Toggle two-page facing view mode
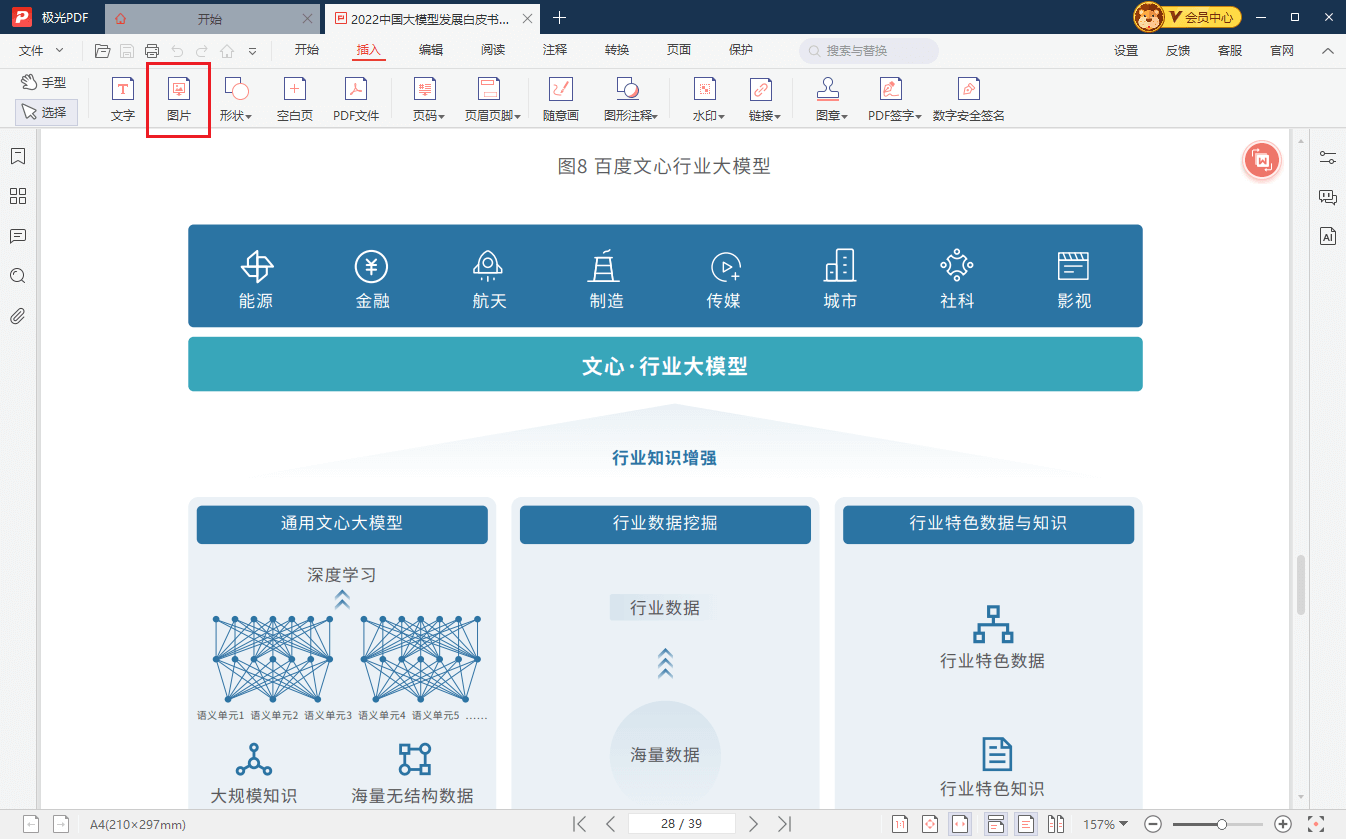 (1056, 824)
